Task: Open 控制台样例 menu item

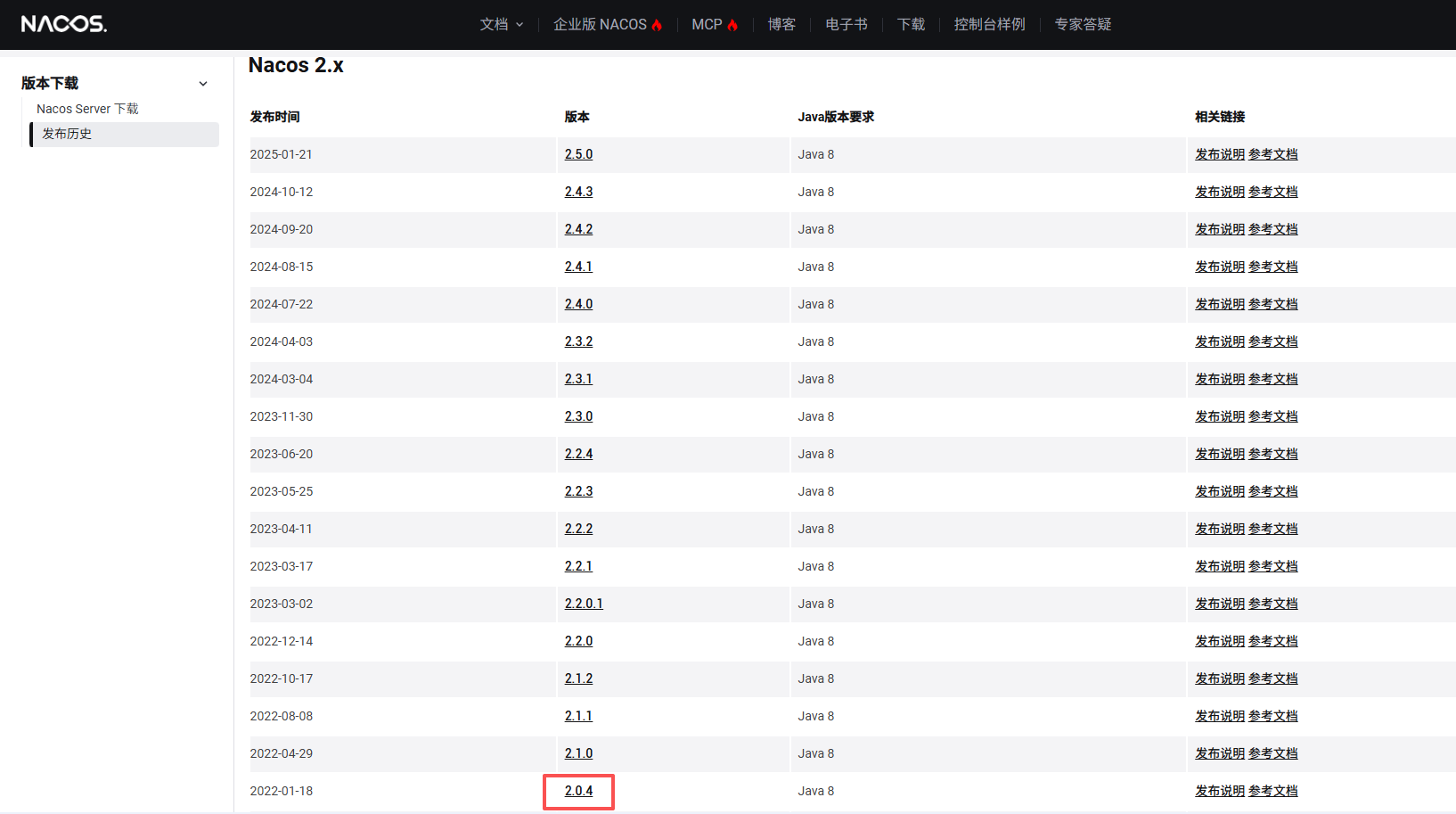Action: tap(989, 24)
